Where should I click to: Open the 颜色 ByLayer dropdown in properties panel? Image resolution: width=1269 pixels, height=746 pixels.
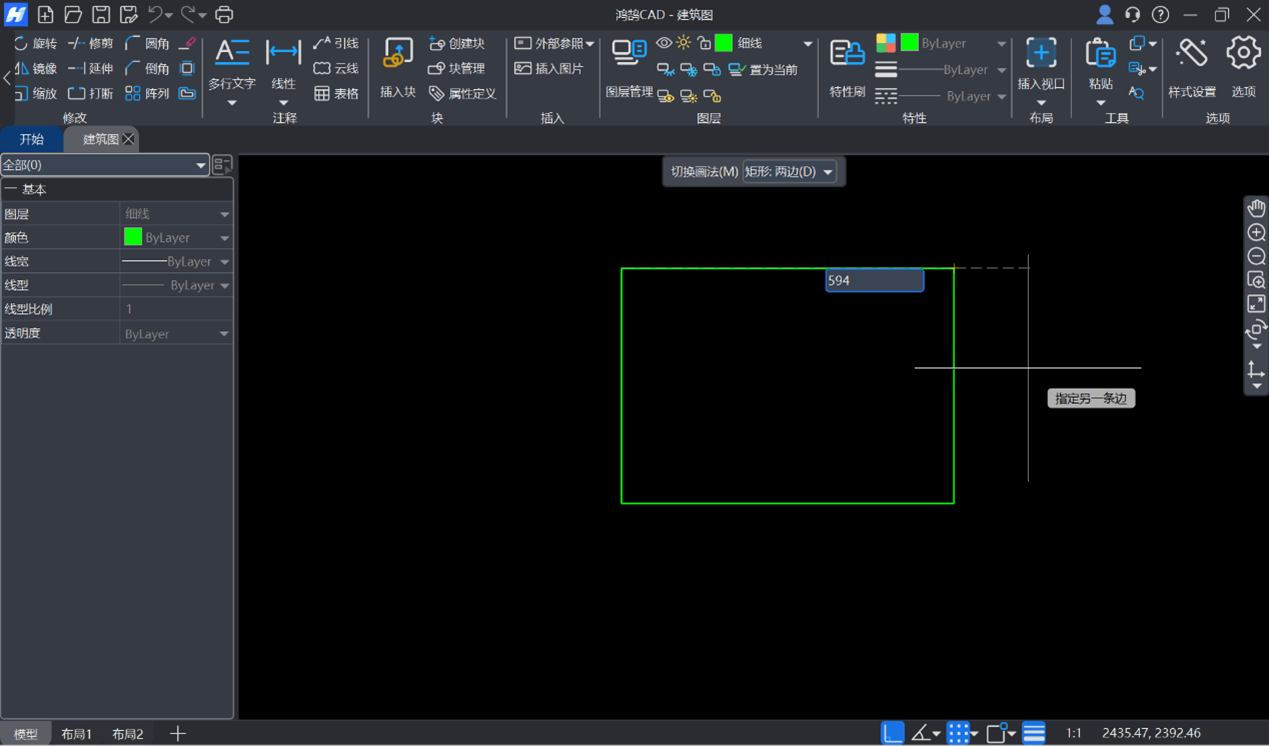[x=176, y=238]
